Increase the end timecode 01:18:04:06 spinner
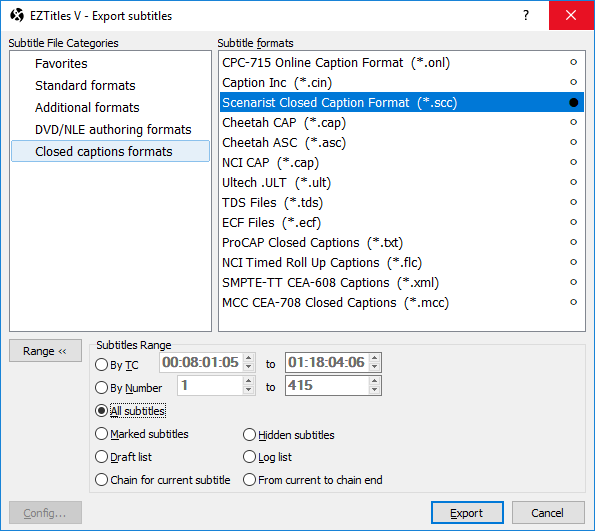The height and width of the screenshot is (531, 595). [375, 358]
